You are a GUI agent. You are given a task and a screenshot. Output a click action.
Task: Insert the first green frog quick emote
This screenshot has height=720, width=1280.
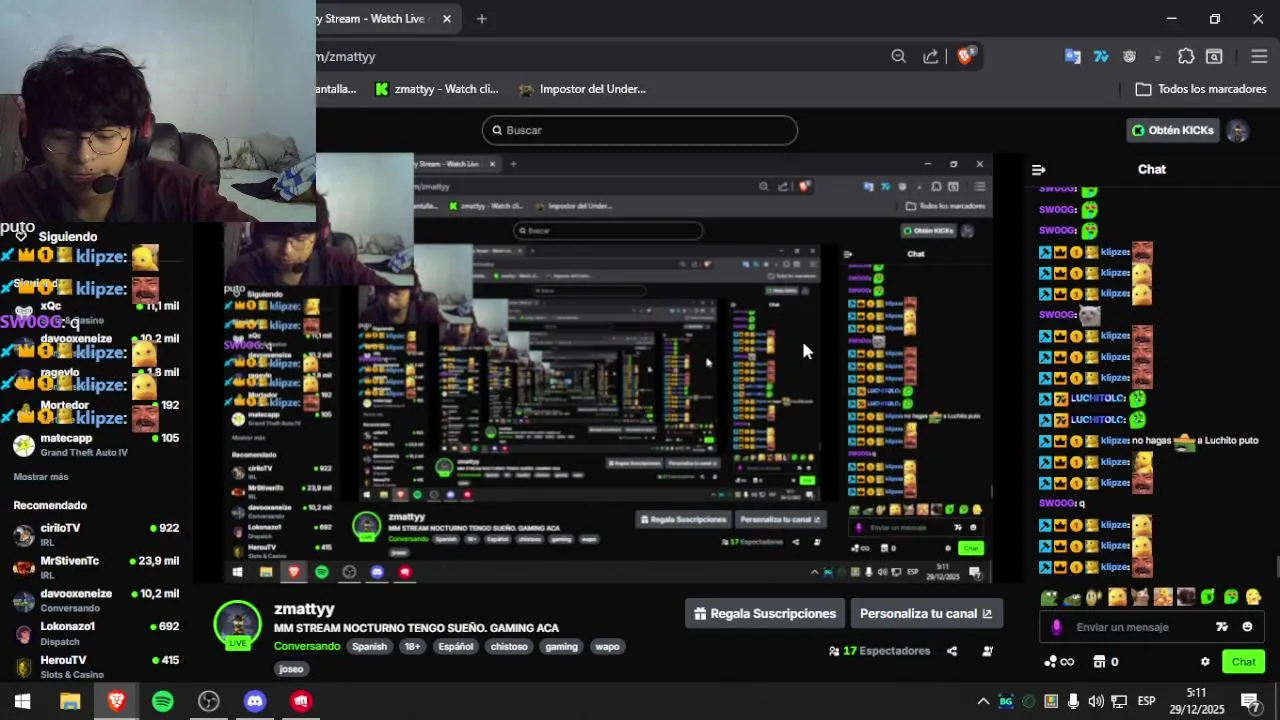coord(1049,597)
